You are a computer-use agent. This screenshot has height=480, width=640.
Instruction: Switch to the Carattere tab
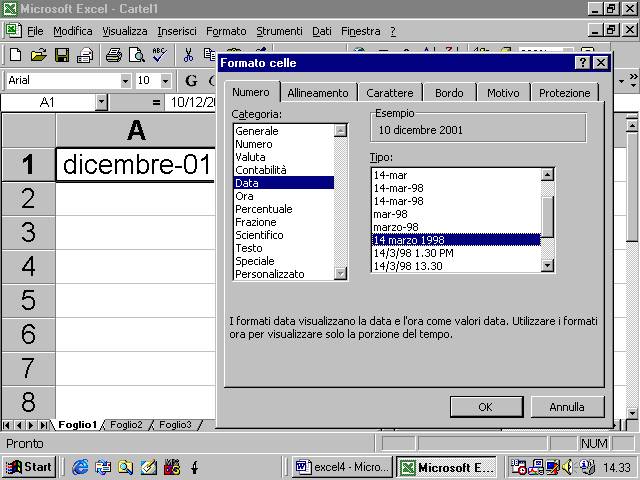tap(390, 93)
